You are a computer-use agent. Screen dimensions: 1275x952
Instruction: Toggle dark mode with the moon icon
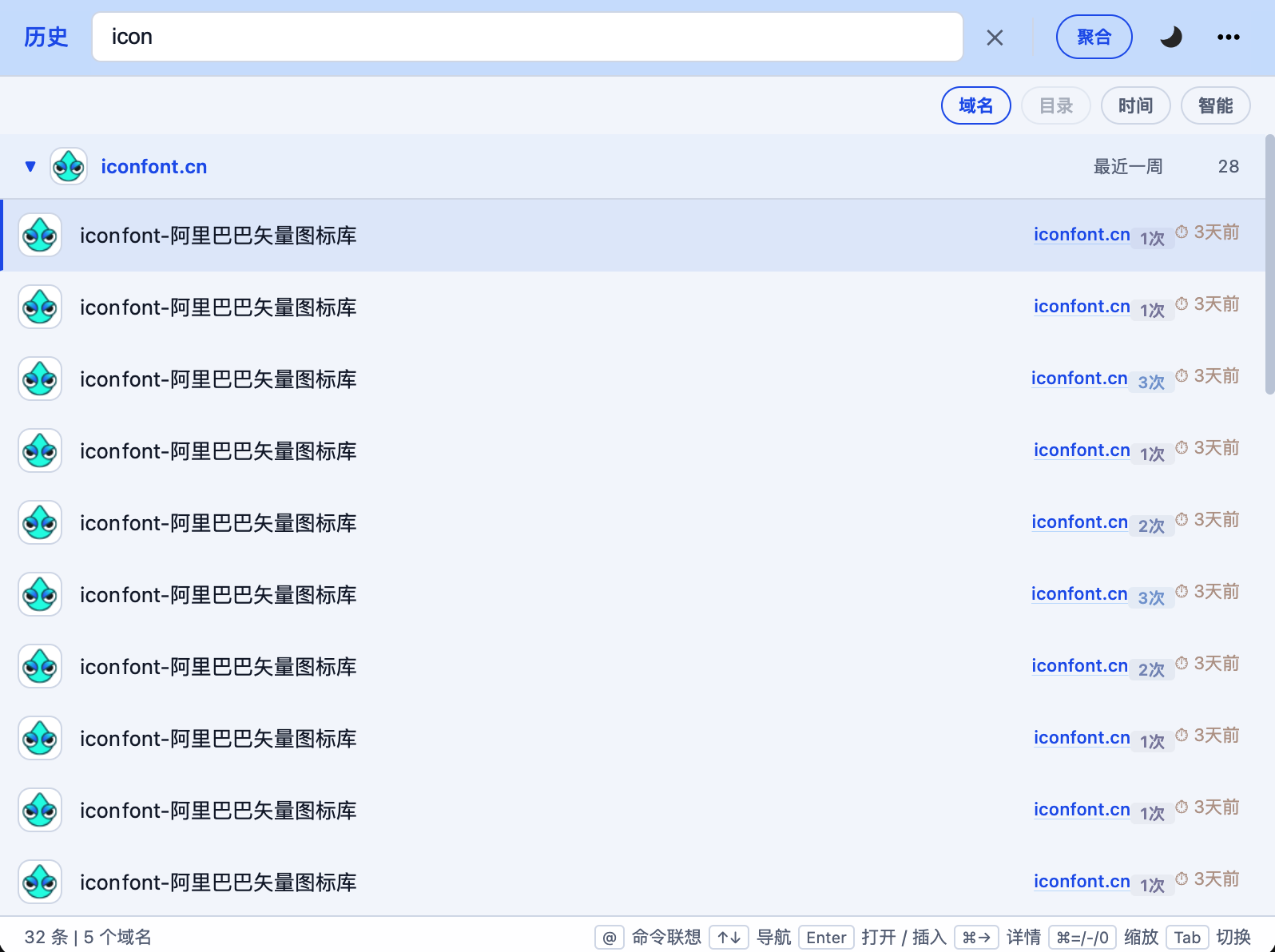1171,37
